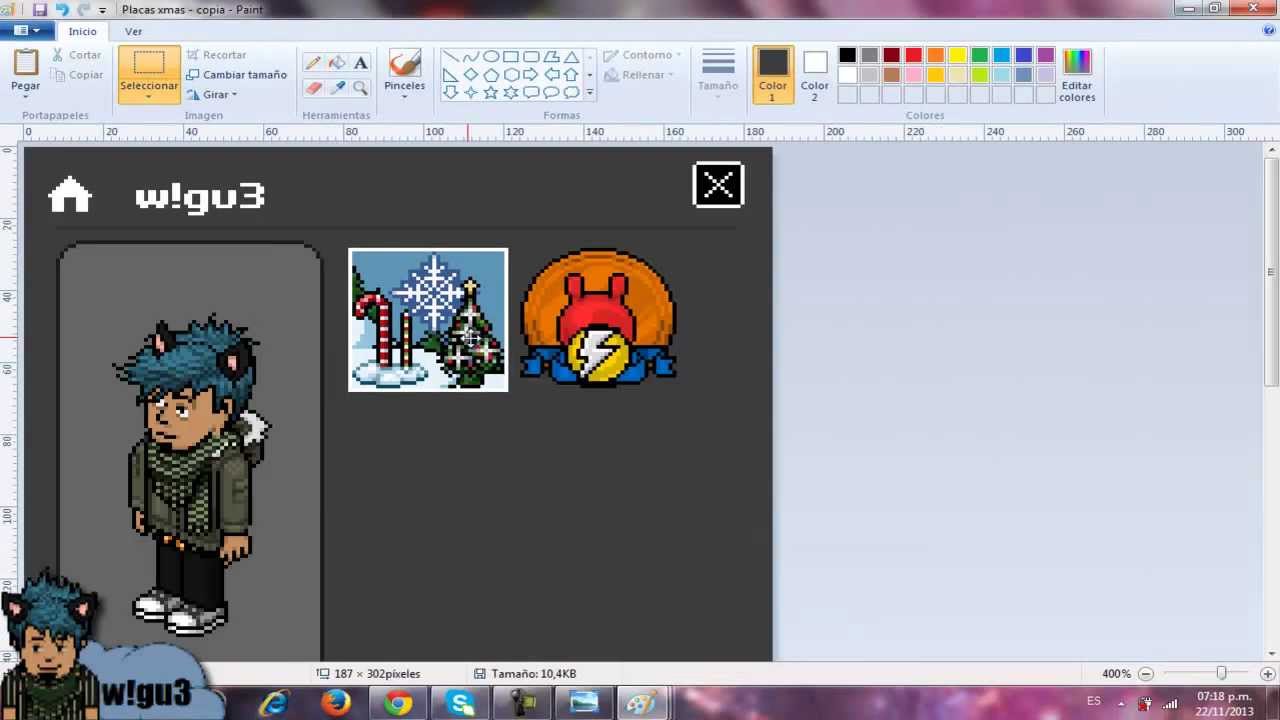Expand the Pegar dropdown arrow
The width and height of the screenshot is (1280, 720).
pos(26,96)
